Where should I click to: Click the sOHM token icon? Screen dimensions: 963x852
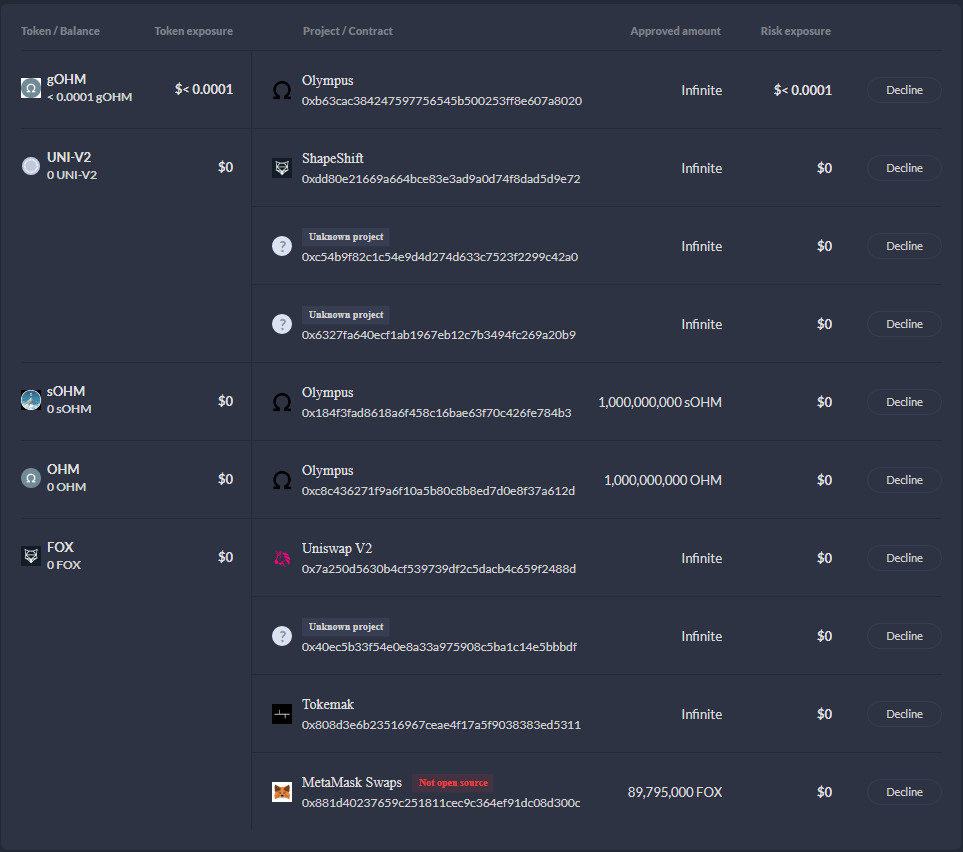[x=31, y=400]
